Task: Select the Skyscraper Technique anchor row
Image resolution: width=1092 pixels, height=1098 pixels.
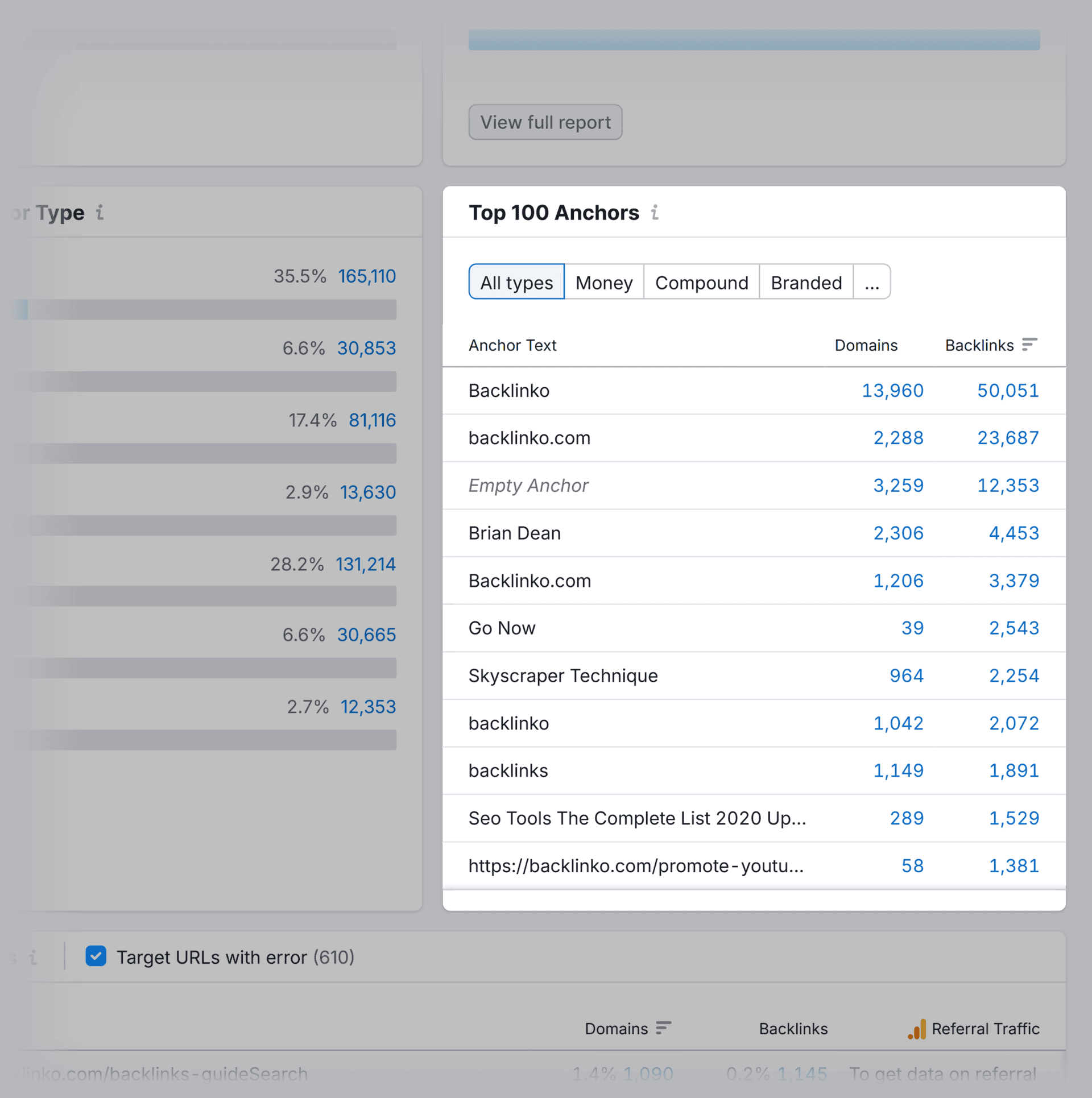Action: coord(562,676)
